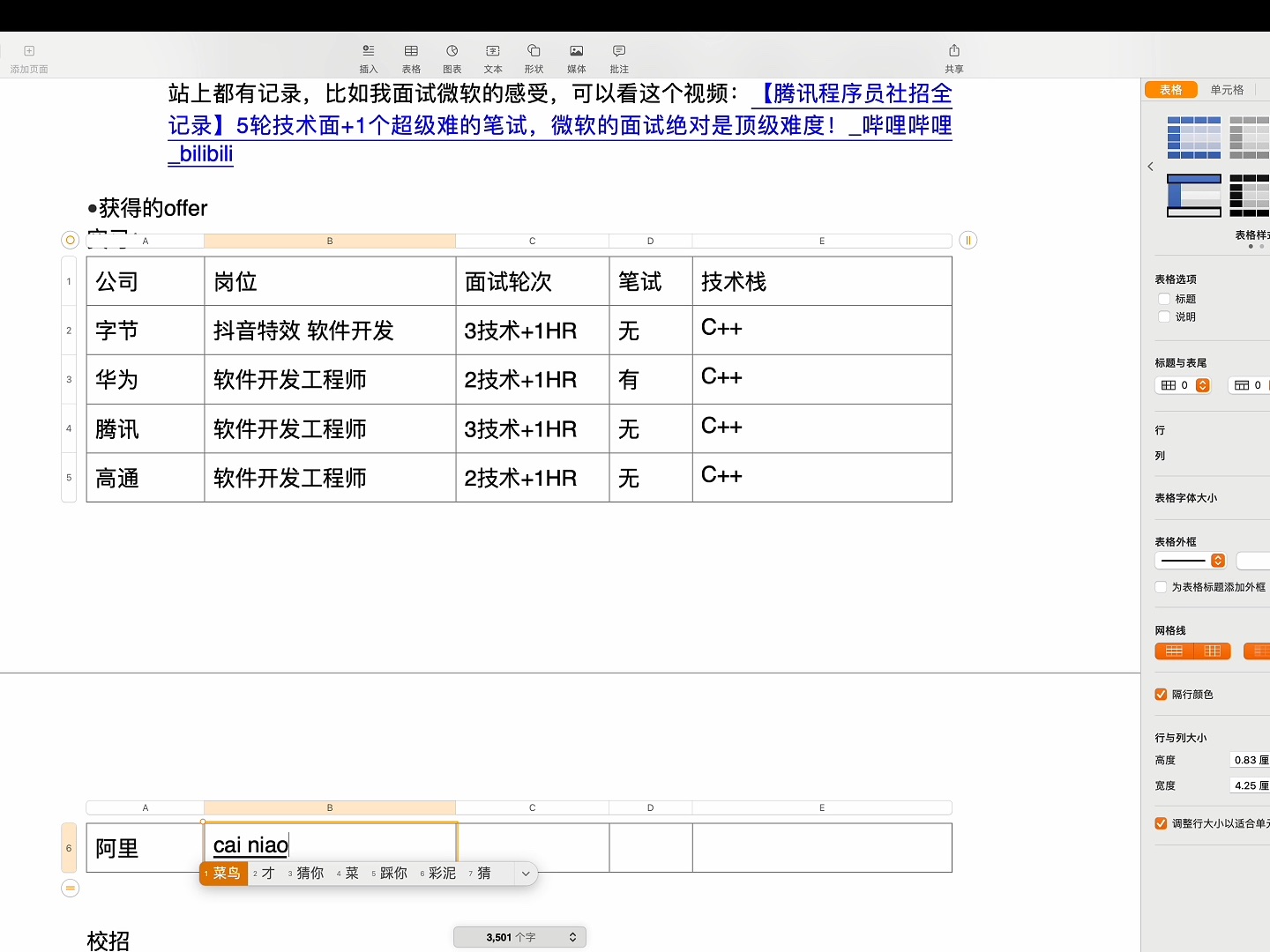Select IME candidate 才
The height and width of the screenshot is (952, 1270).
click(x=265, y=874)
